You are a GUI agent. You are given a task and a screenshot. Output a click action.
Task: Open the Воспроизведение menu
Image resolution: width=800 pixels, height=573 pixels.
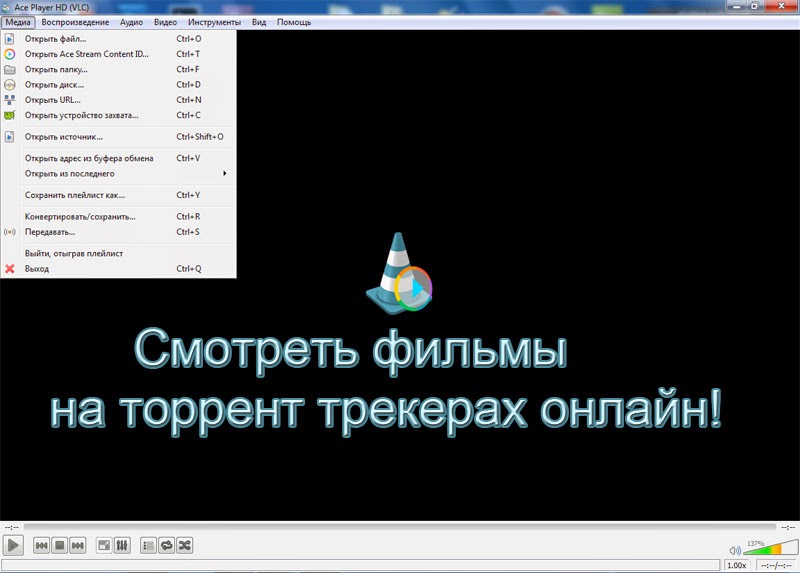pos(75,22)
